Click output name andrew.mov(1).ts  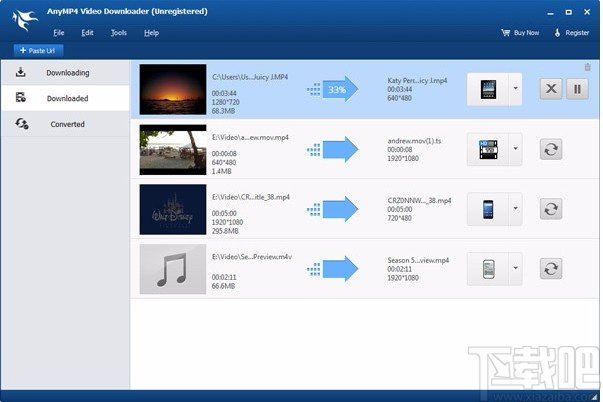point(414,141)
